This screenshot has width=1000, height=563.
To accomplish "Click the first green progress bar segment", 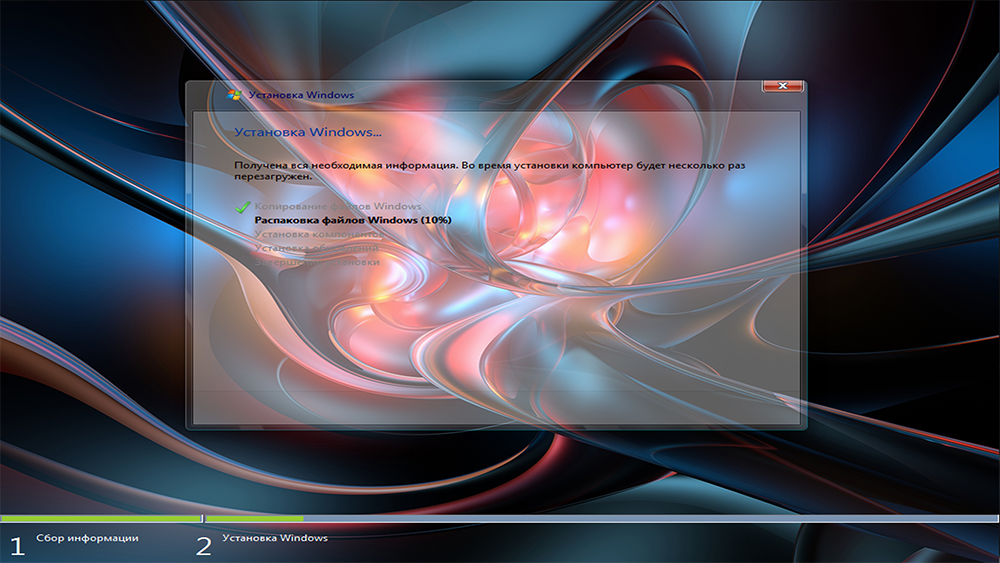I will [101, 519].
